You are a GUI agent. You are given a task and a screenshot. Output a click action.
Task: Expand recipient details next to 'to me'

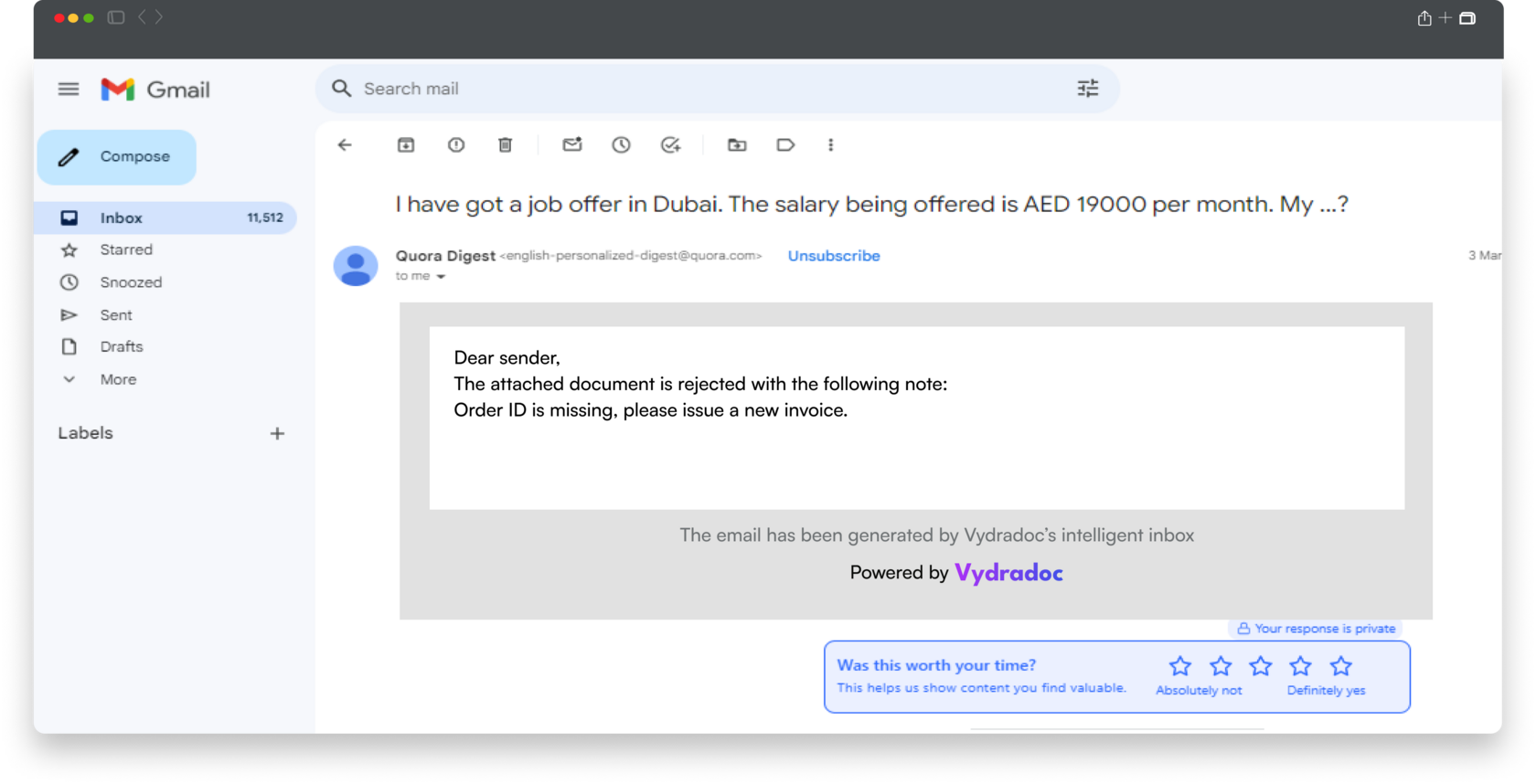pos(441,277)
